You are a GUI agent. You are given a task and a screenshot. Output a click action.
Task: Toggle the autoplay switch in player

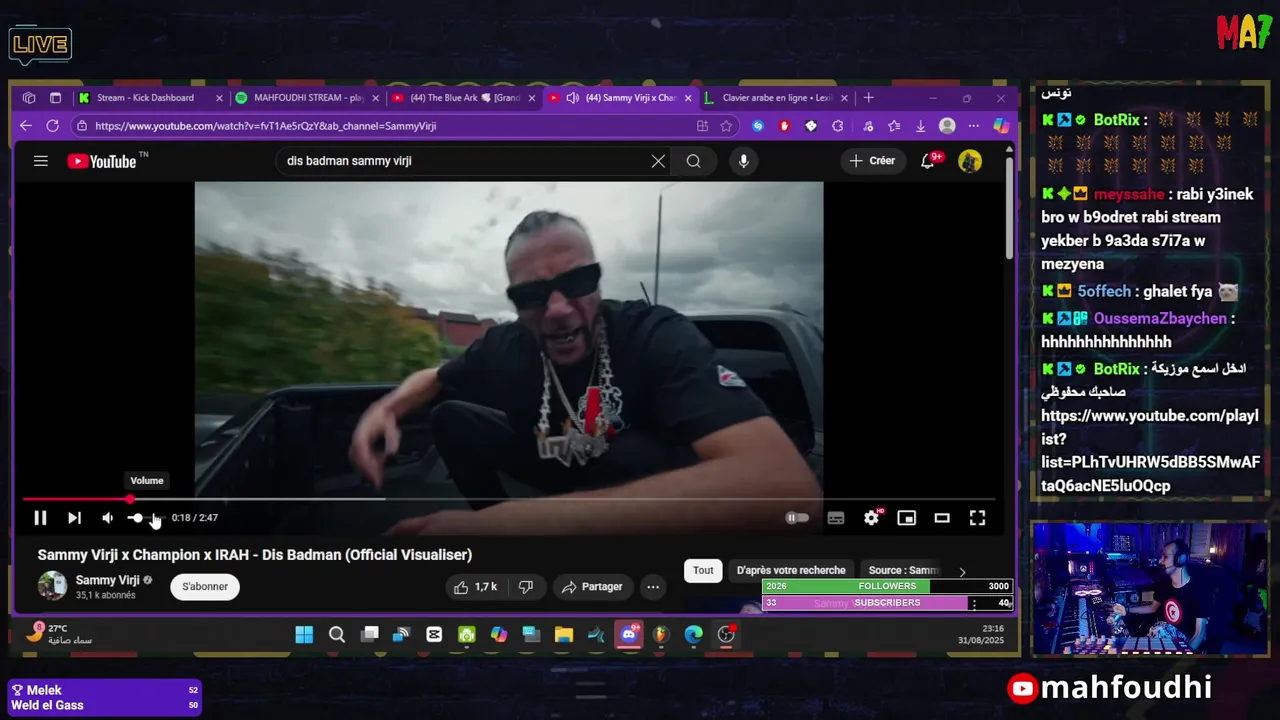pos(797,518)
